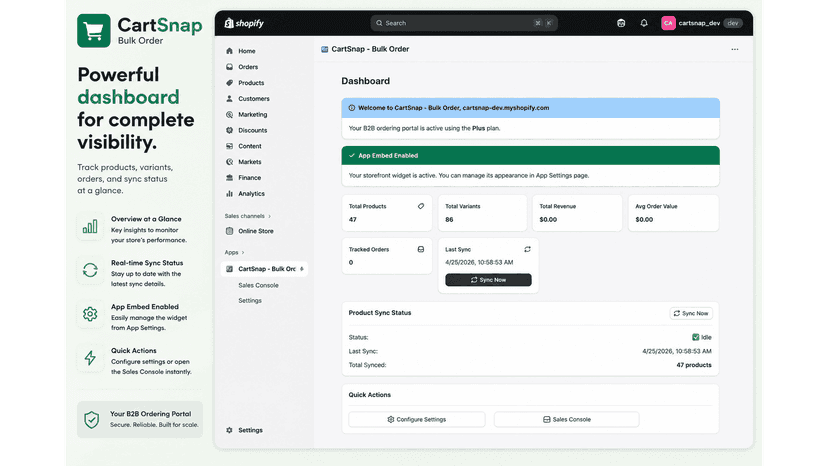The height and width of the screenshot is (466, 828).
Task: Open Discounts in the sidebar
Action: 252,131
